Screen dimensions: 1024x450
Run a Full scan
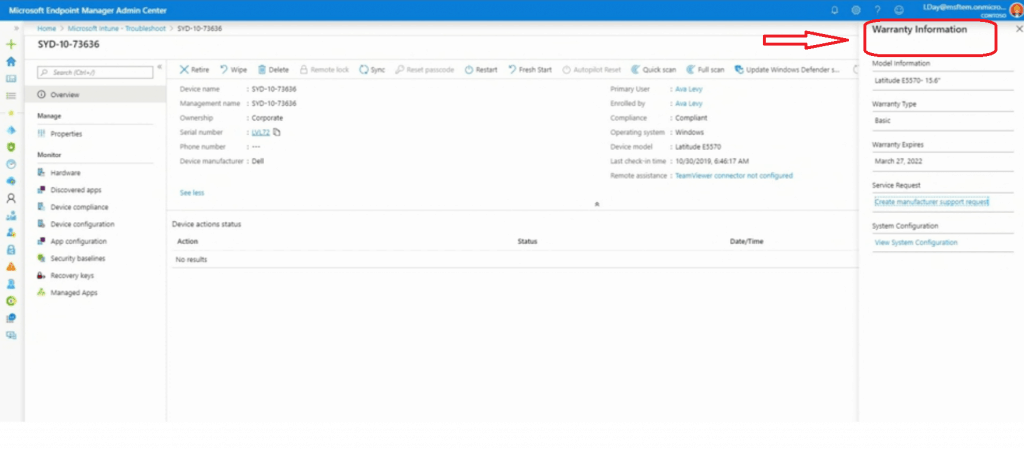coord(705,70)
